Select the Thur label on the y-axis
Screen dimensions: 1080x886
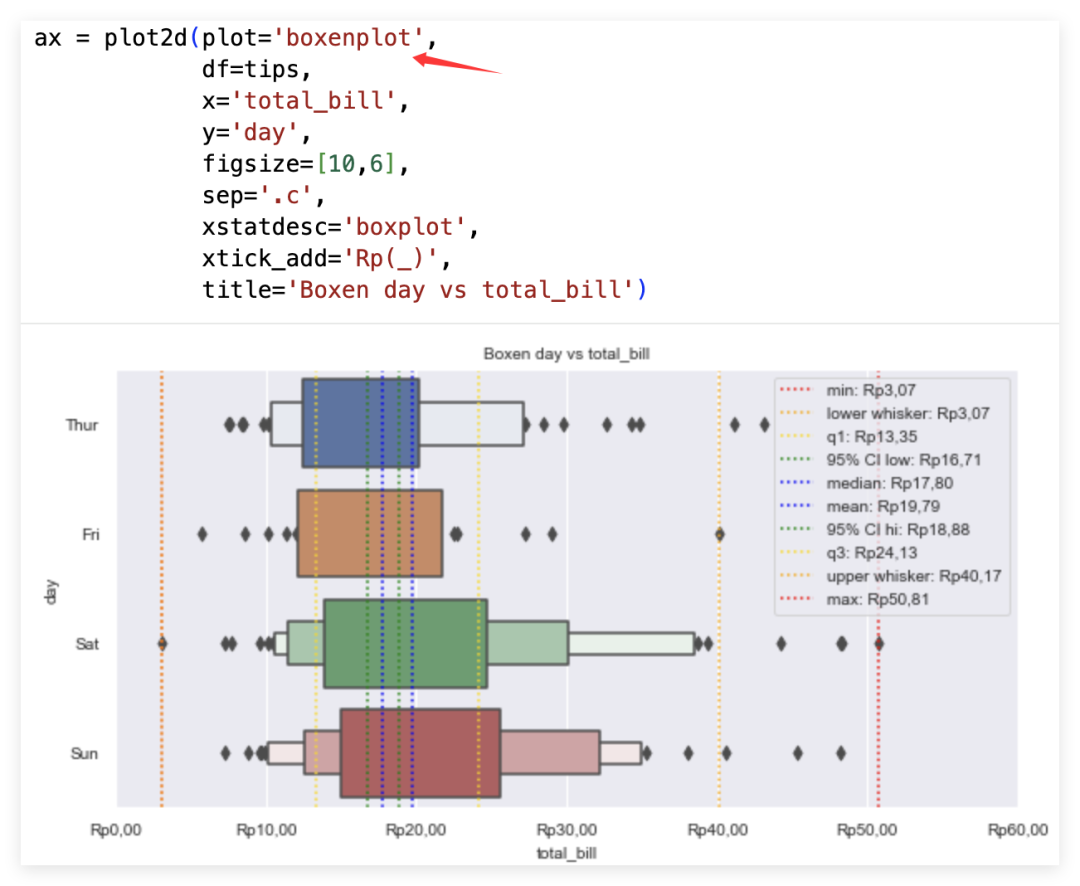tap(82, 425)
